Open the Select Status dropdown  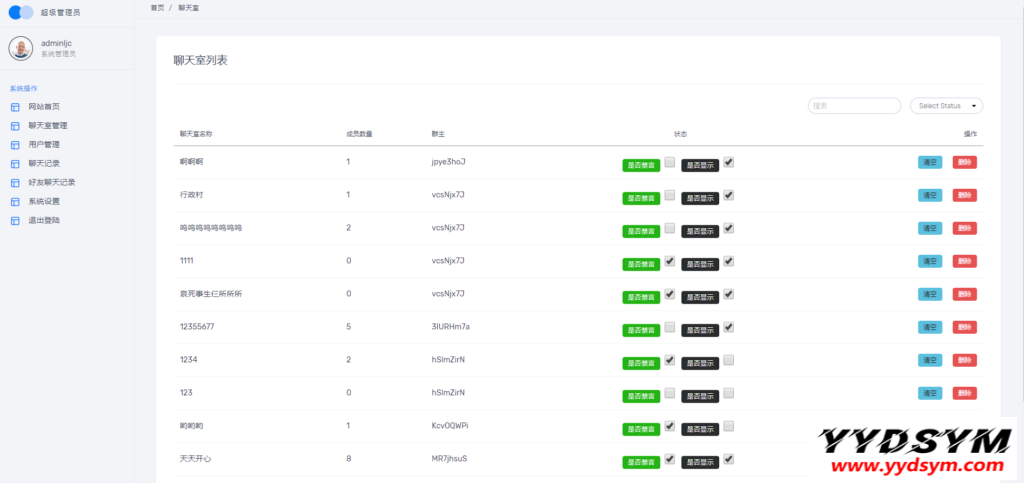(x=946, y=106)
